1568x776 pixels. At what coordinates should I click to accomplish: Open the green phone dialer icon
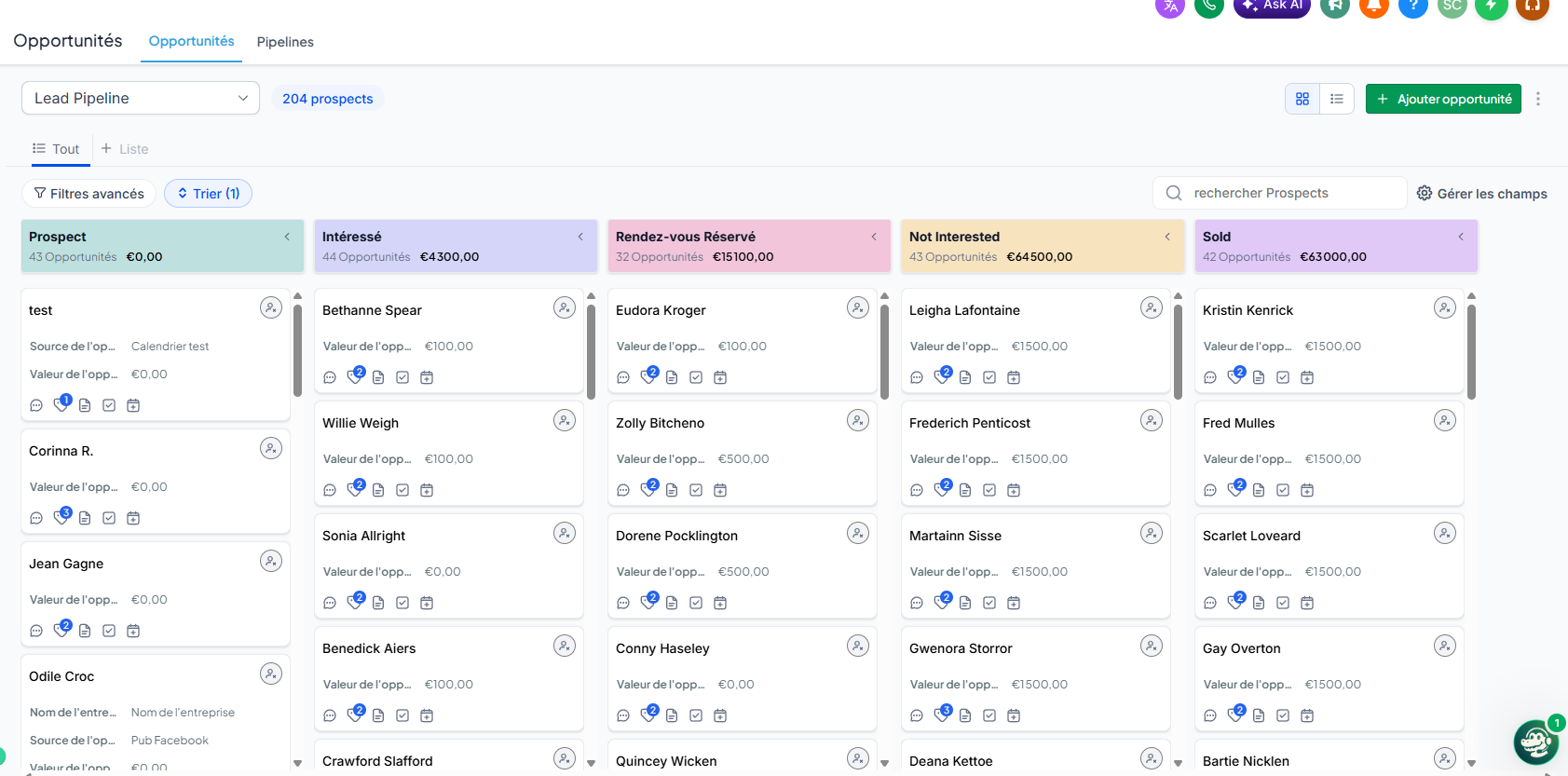(x=1209, y=6)
